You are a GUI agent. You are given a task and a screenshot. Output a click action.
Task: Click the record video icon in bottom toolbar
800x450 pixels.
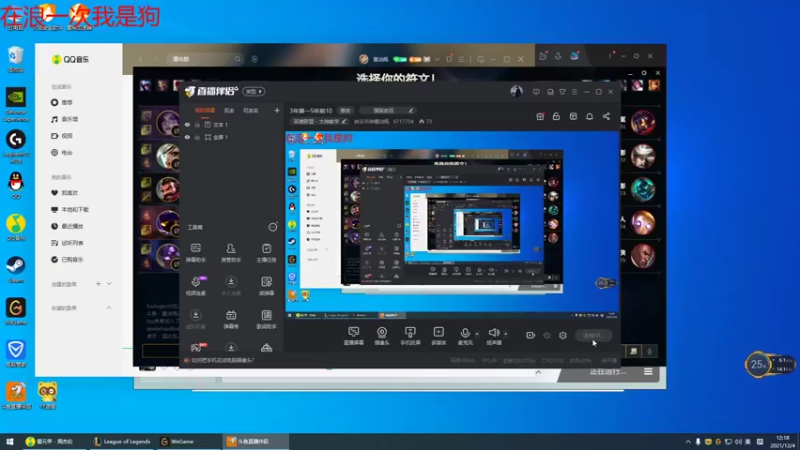[x=531, y=335]
